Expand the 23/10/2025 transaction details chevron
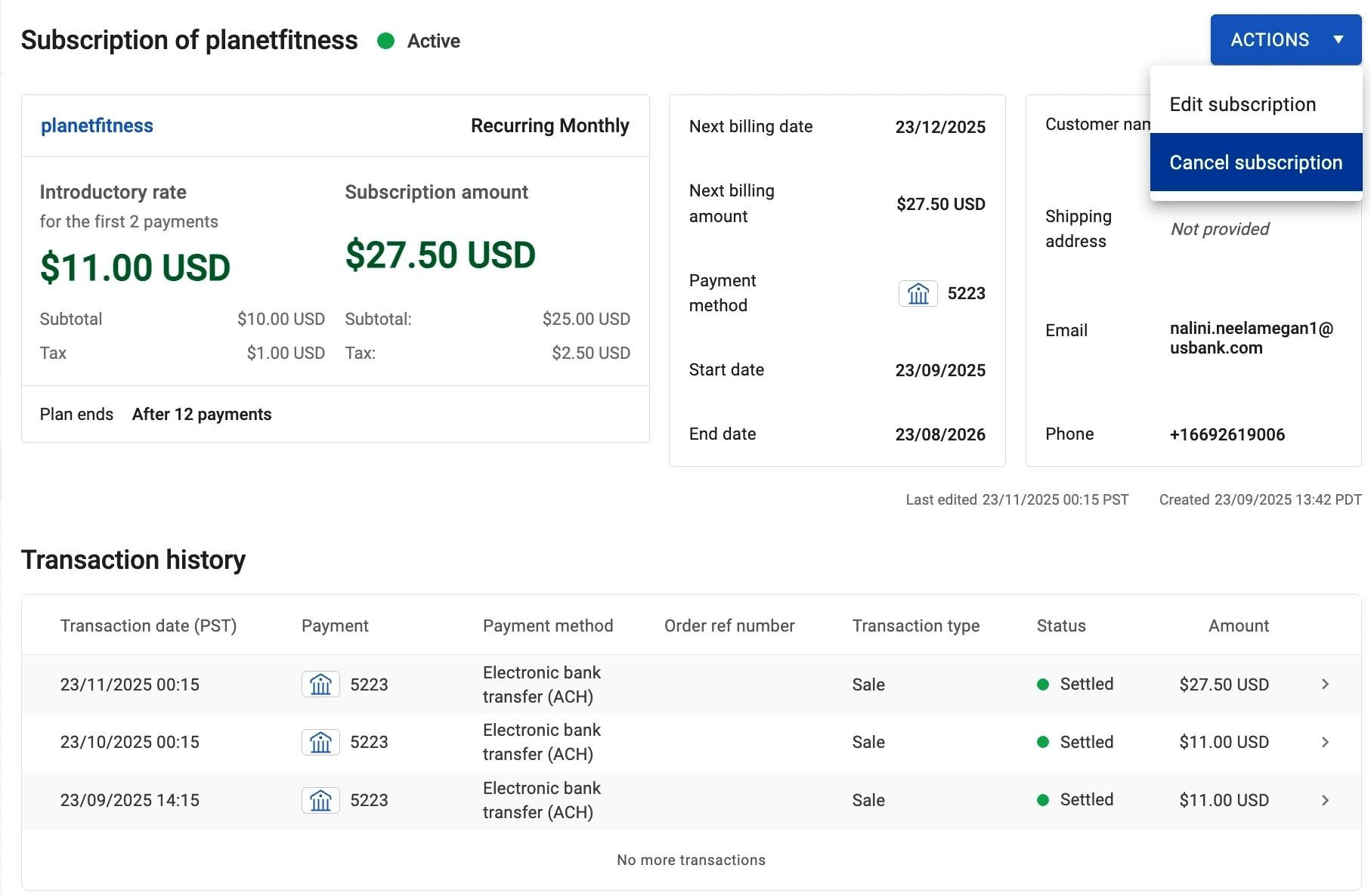Screen dimensions: 1371x896 click(1325, 742)
